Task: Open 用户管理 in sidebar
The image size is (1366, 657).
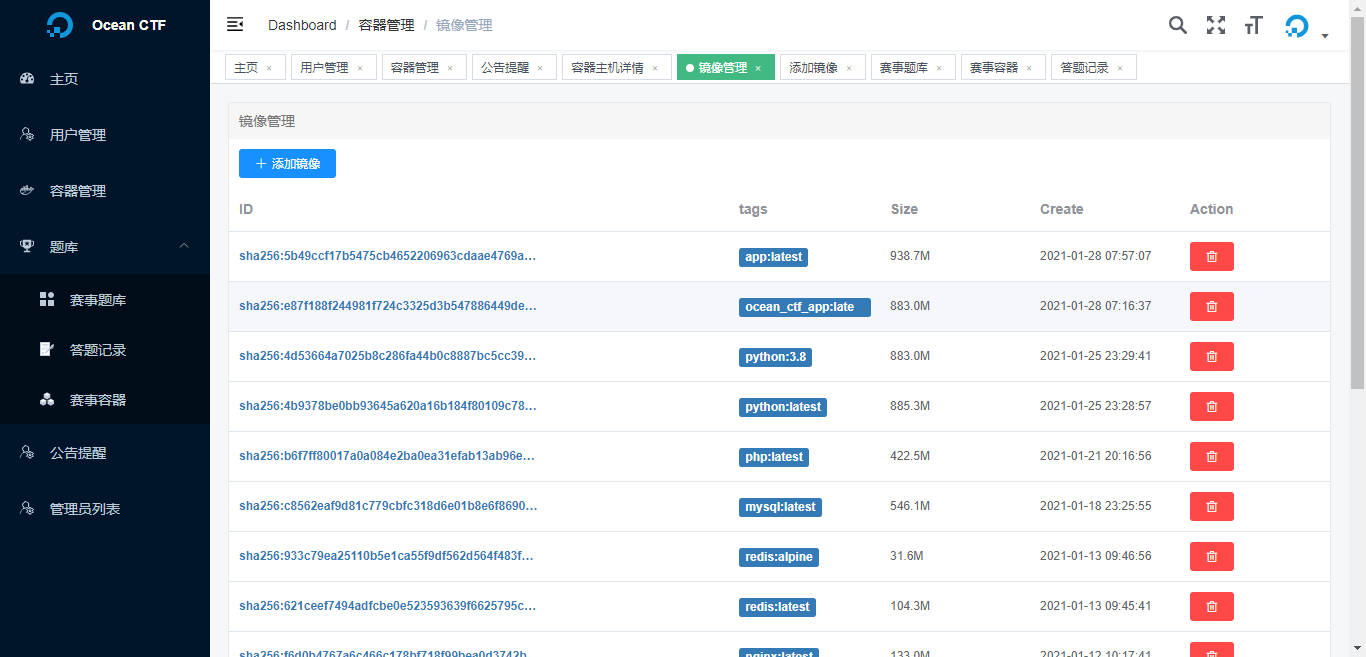Action: click(105, 135)
